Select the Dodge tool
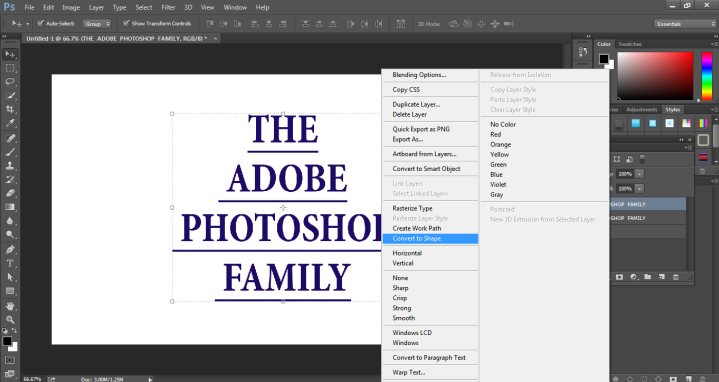The image size is (719, 382). tap(10, 234)
